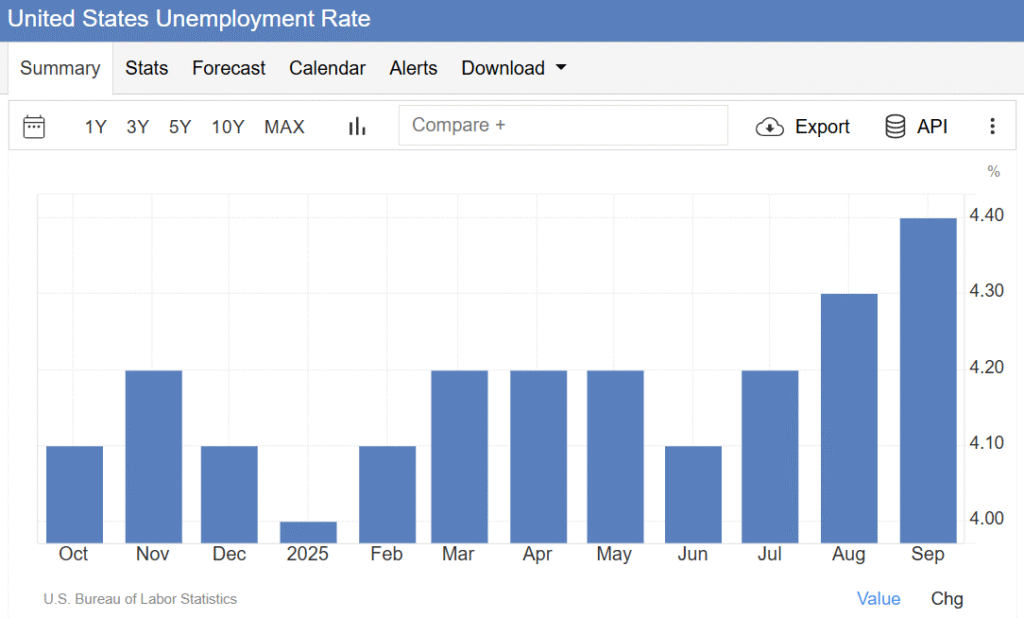Click the Export cloud download icon
Viewport: 1024px width, 618px height.
pos(769,126)
